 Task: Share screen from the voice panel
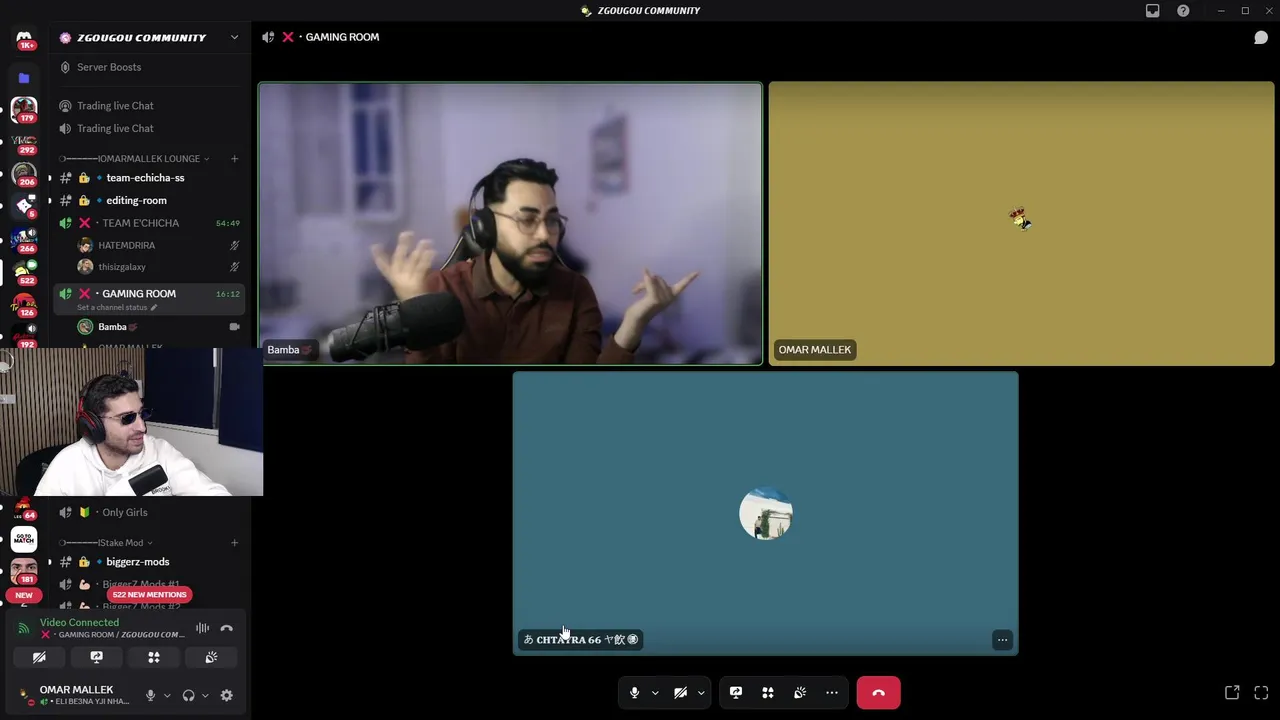coord(96,657)
